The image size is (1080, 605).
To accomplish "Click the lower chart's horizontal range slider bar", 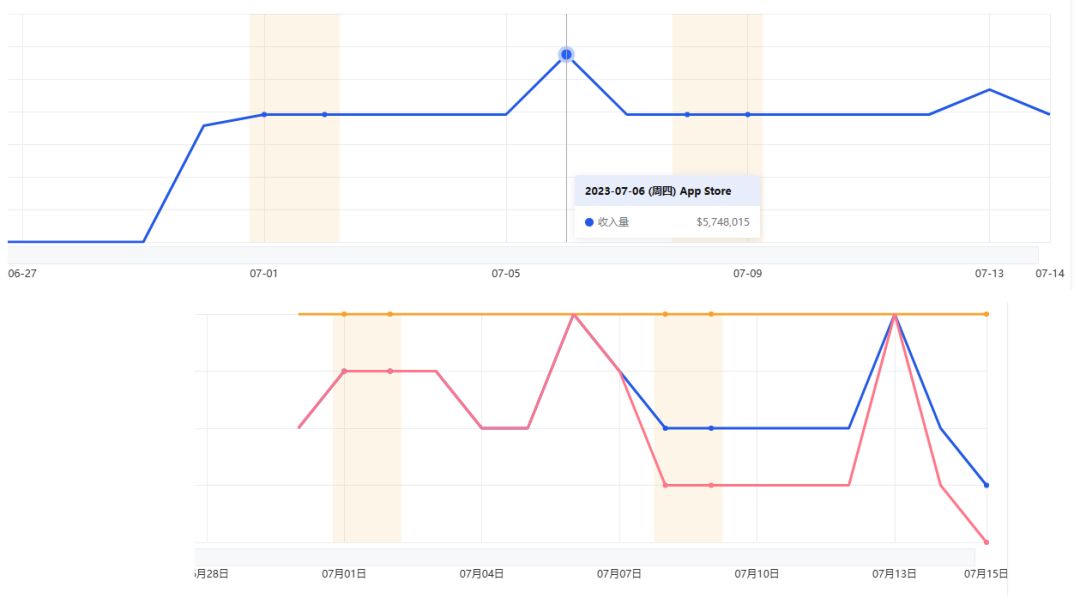I will click(584, 556).
